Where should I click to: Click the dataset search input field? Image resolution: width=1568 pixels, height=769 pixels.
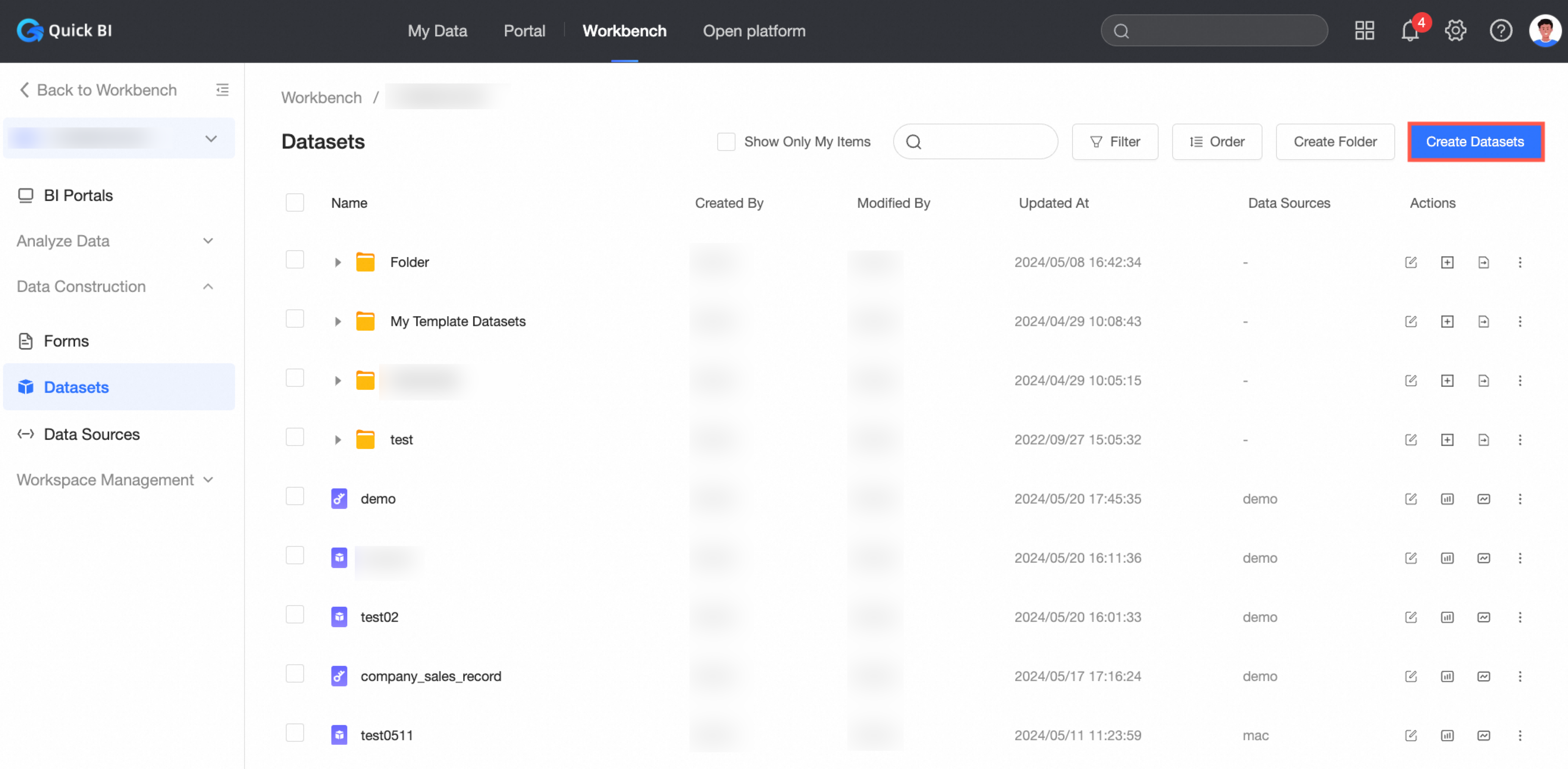[x=986, y=142]
